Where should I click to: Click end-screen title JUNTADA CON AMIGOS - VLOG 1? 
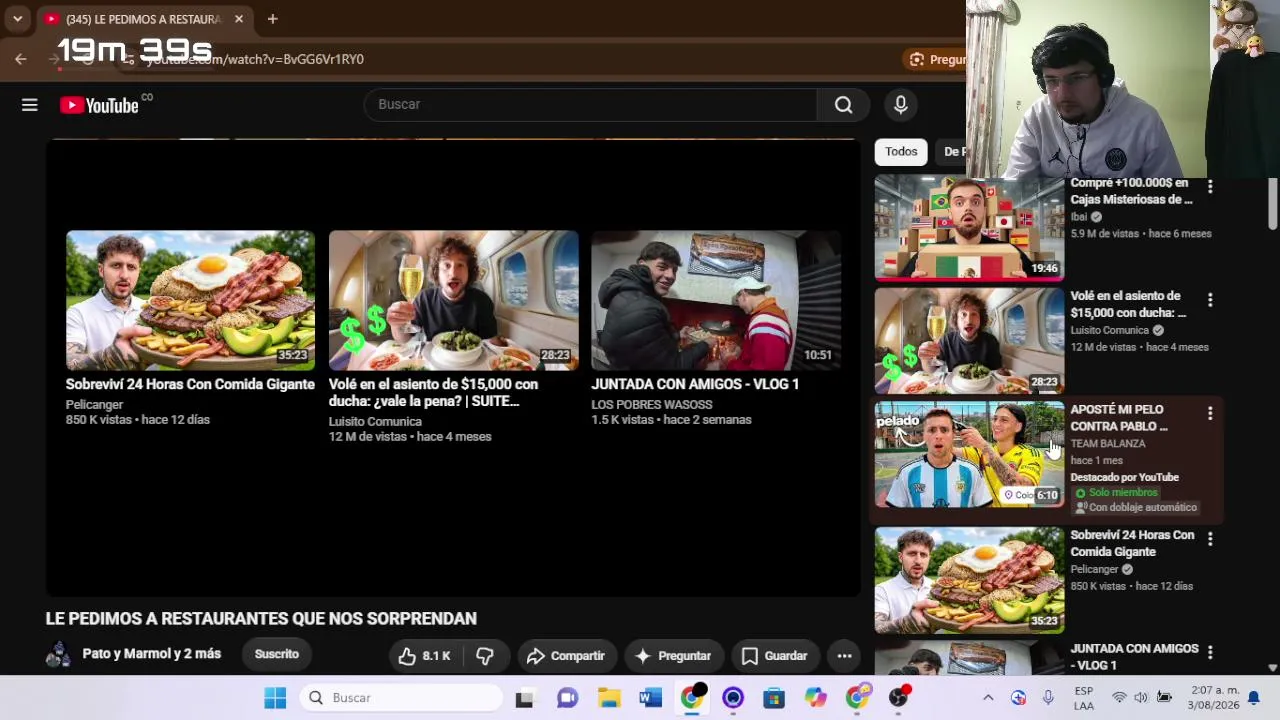coord(695,384)
